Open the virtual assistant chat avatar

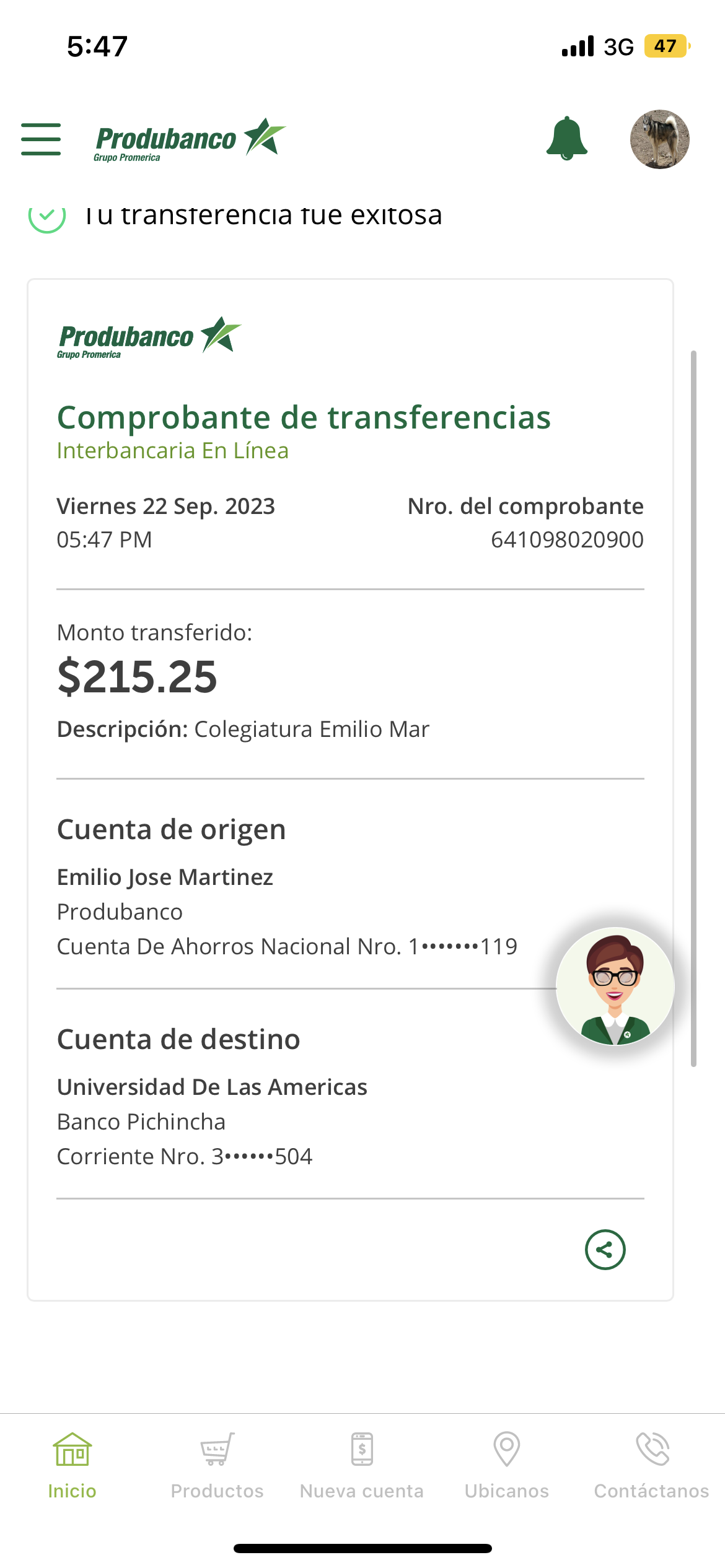[x=615, y=986]
